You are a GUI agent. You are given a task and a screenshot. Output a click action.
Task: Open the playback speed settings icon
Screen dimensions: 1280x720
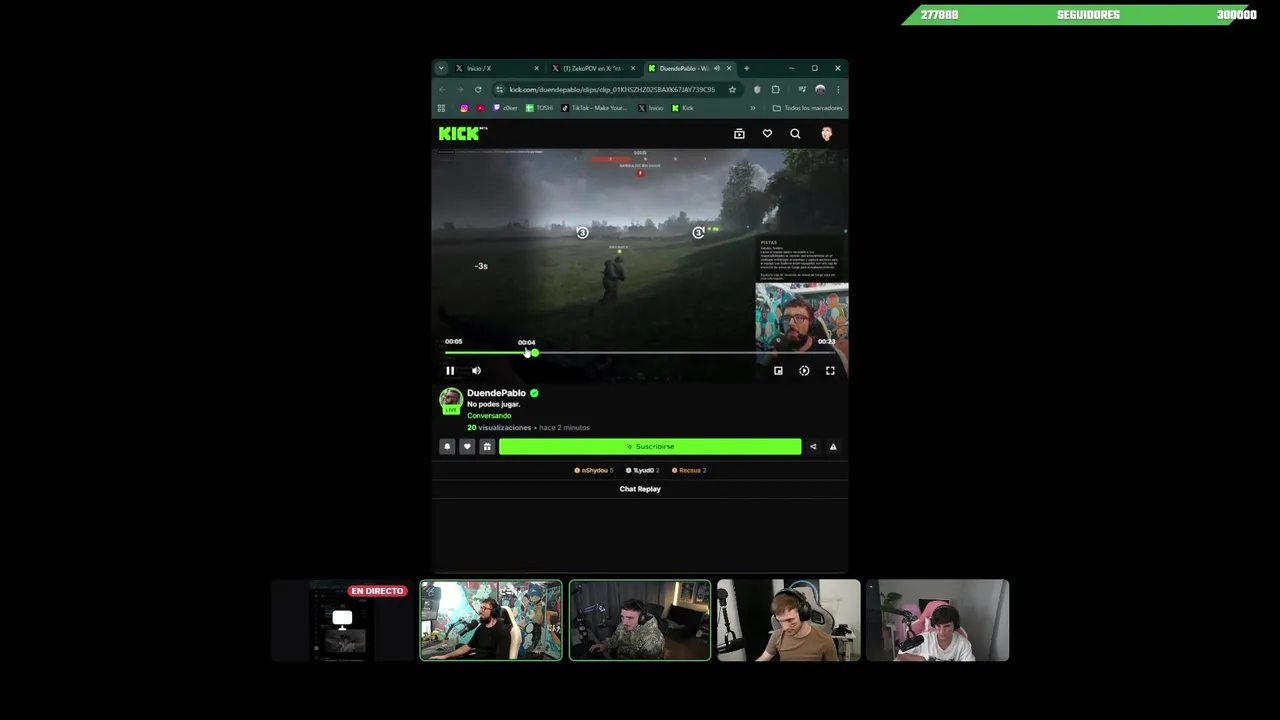tap(804, 371)
